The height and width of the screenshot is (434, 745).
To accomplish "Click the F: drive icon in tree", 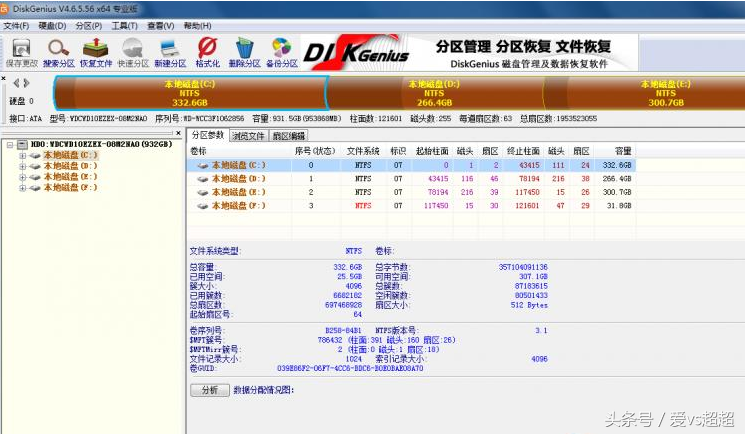I will click(35, 188).
